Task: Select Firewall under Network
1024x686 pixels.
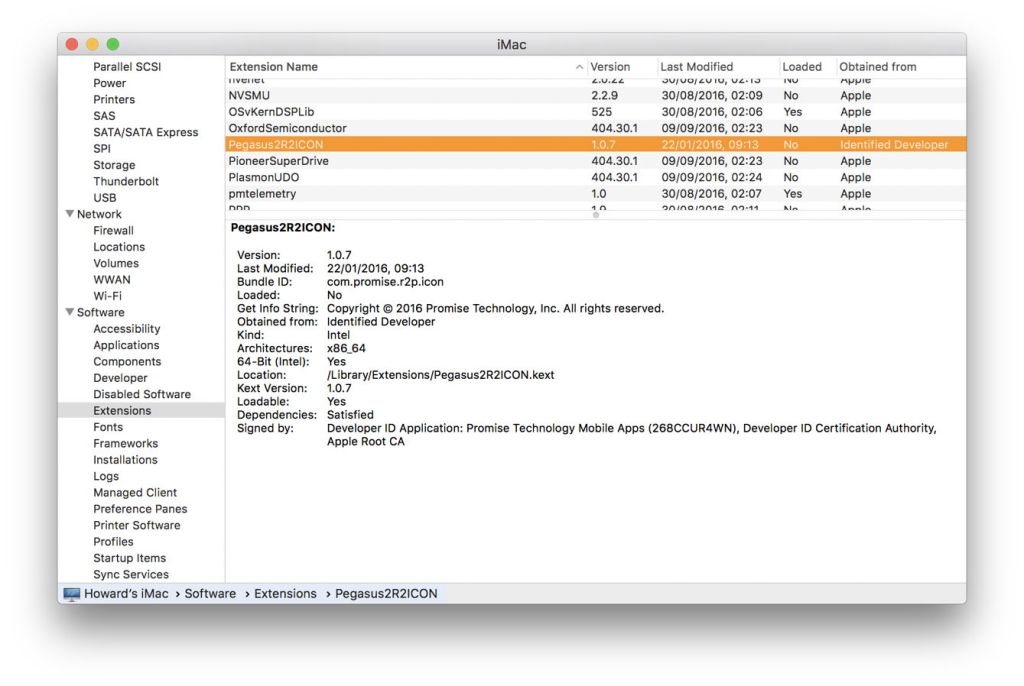Action: 113,230
